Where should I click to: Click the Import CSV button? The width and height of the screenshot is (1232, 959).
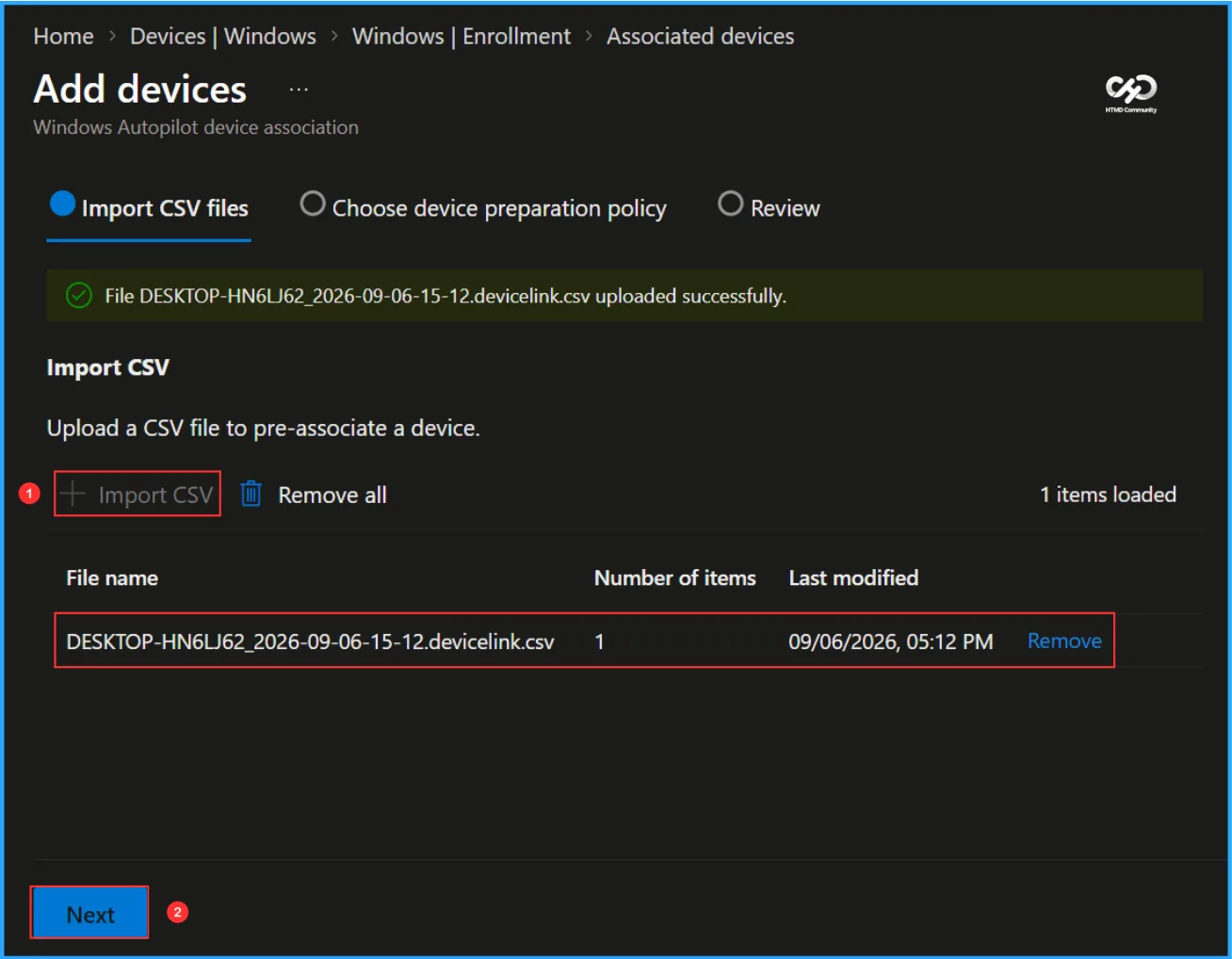138,494
